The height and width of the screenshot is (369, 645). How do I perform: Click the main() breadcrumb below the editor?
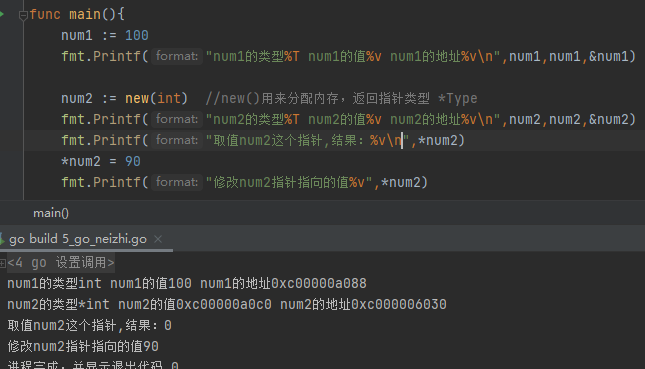pos(51,213)
